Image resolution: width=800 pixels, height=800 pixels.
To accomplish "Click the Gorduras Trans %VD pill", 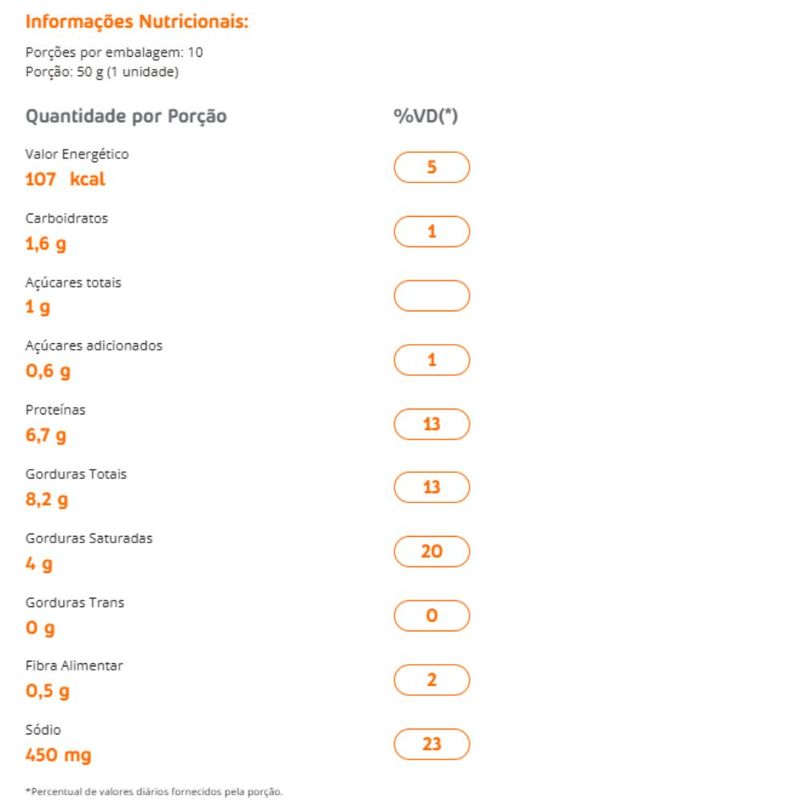I will [x=432, y=616].
